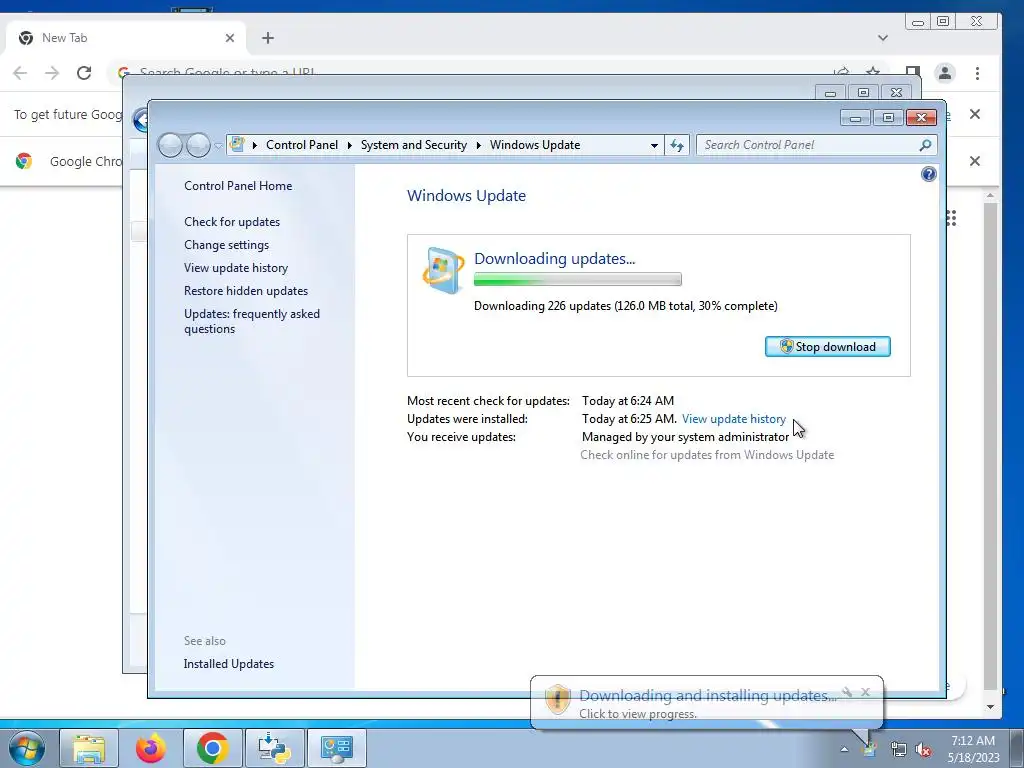The width and height of the screenshot is (1024, 768).
Task: Open Chrome's tab search chevron
Action: (x=883, y=38)
